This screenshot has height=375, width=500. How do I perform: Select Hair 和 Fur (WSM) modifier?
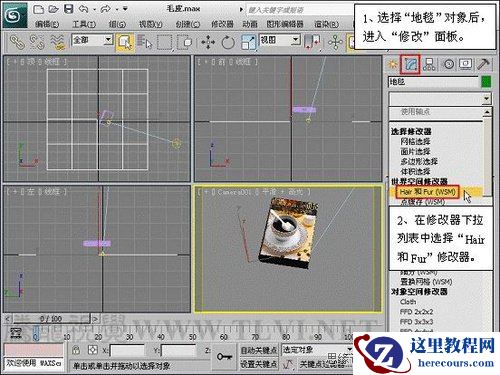pyautogui.click(x=427, y=192)
